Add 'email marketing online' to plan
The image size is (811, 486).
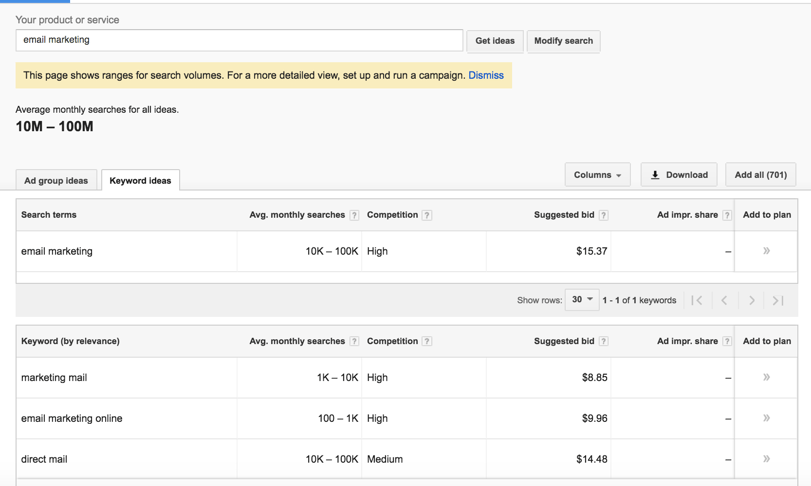(x=766, y=418)
